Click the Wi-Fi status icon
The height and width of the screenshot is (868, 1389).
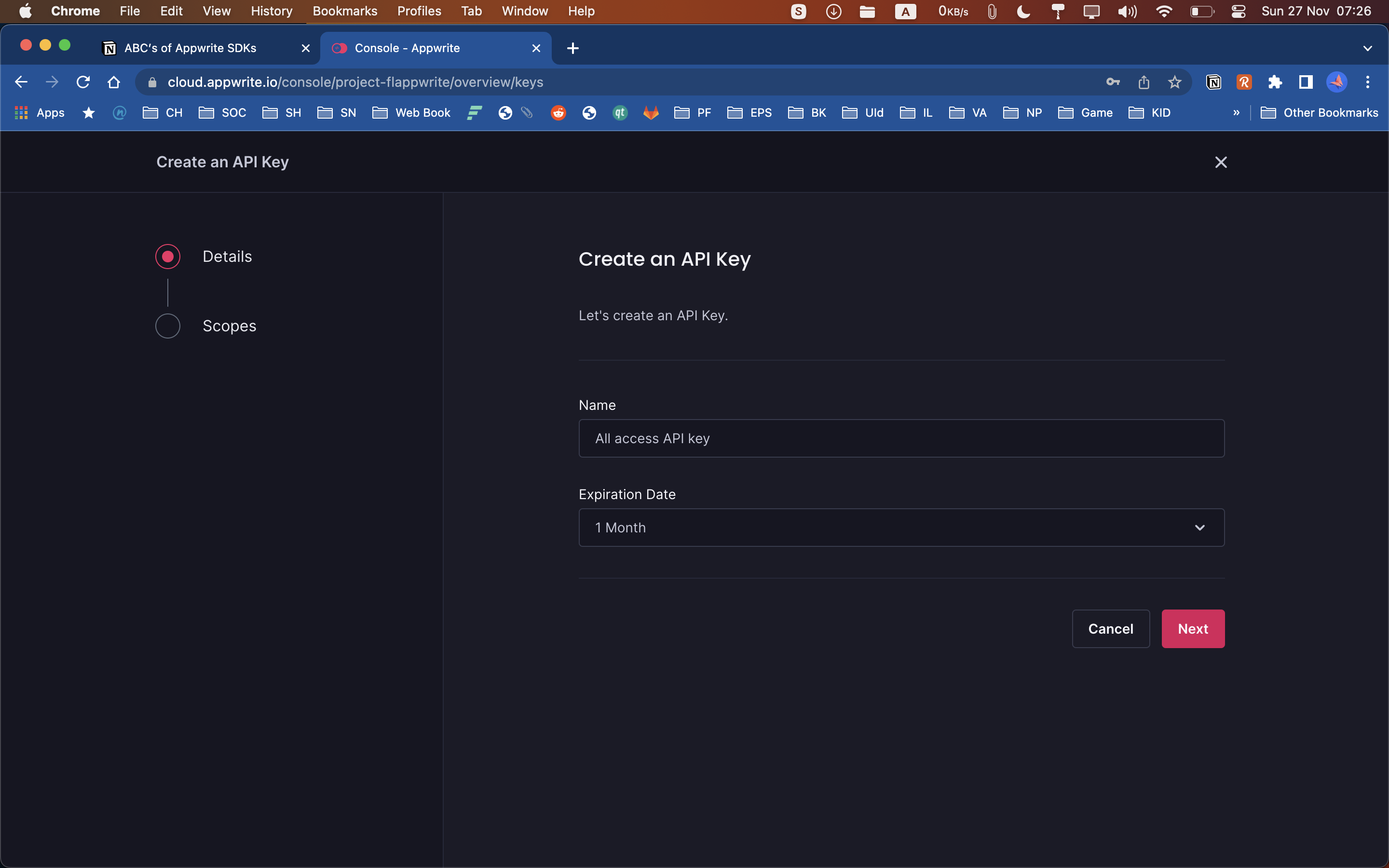1164,11
